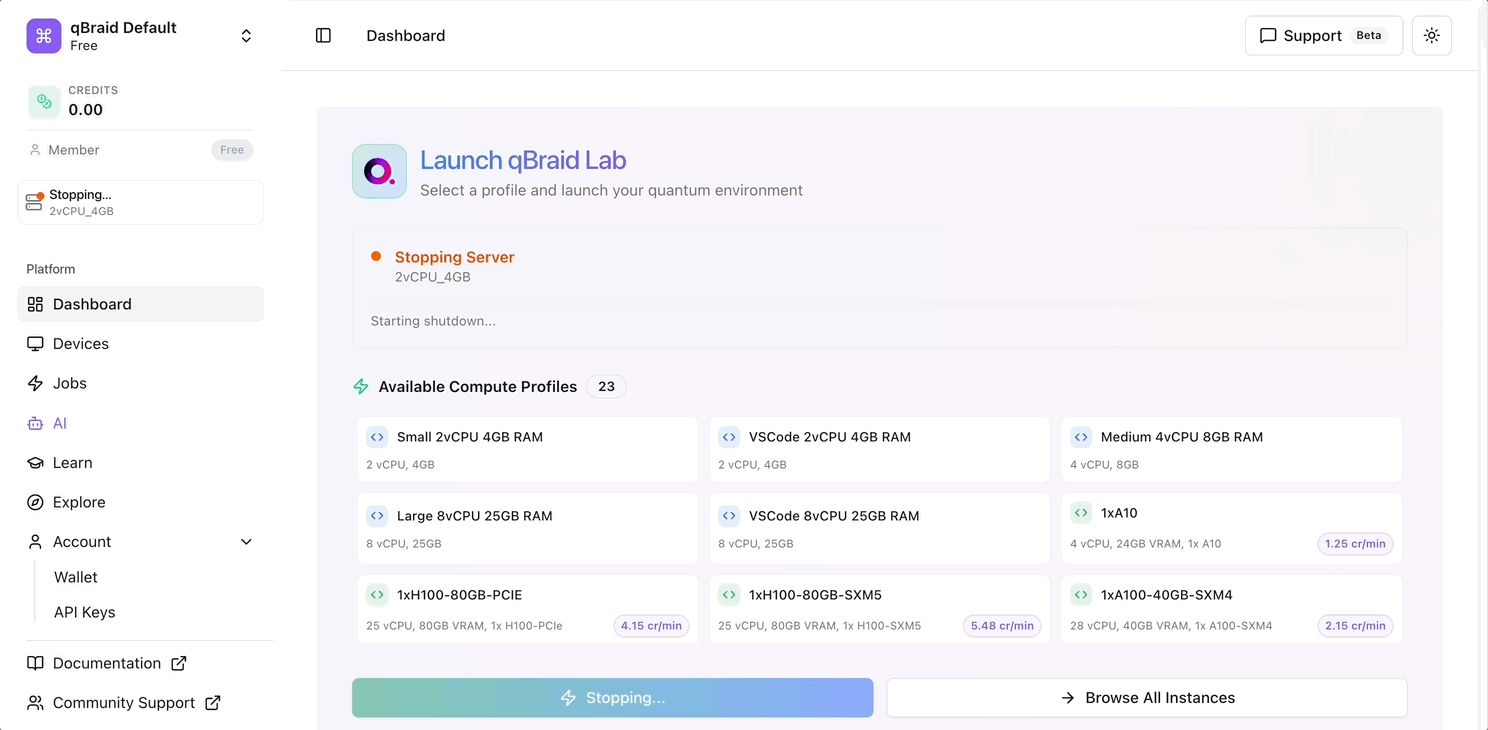Click the Support chat bubble icon

pos(1268,35)
